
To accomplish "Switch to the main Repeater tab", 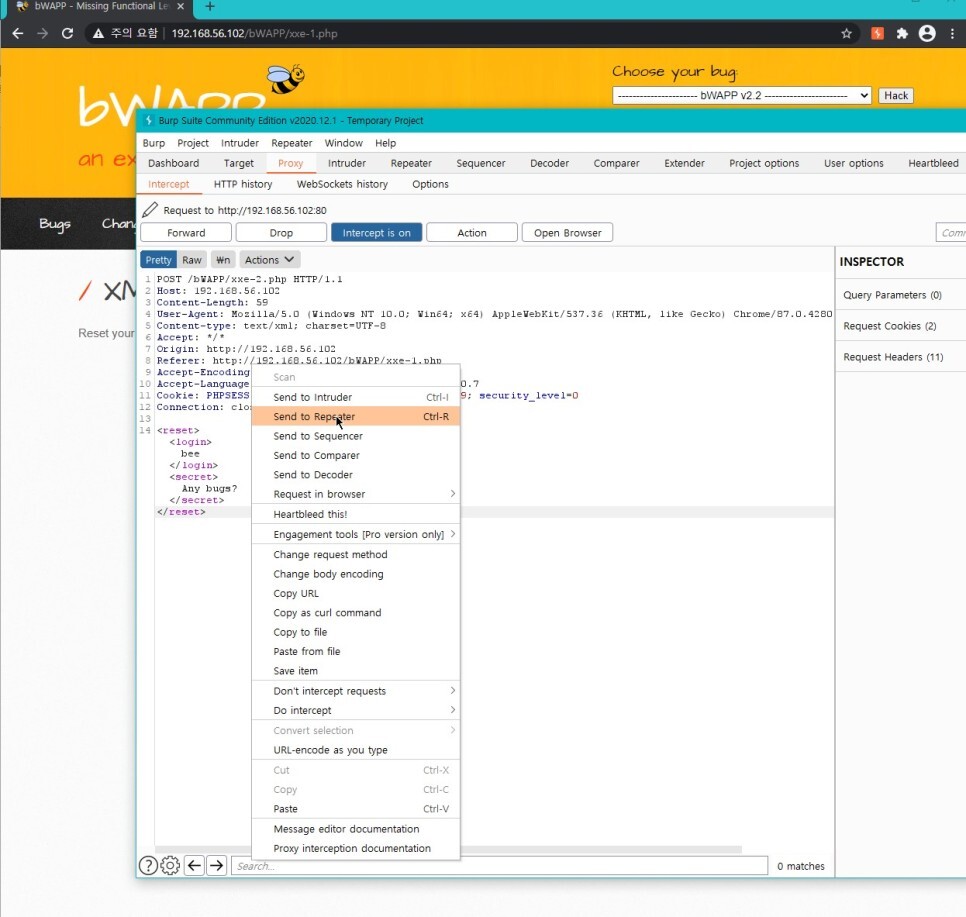I will pos(411,163).
